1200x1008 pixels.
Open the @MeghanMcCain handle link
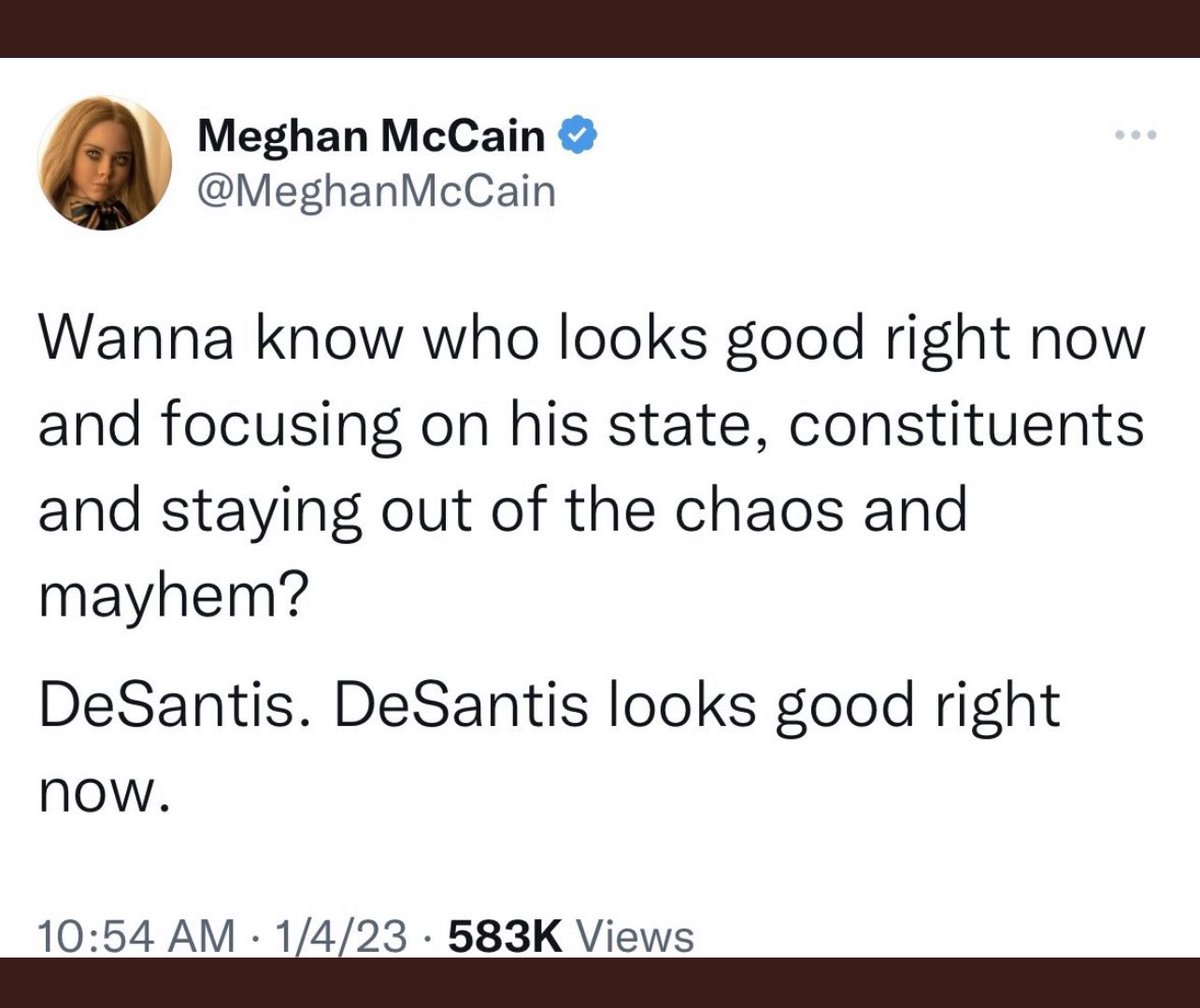[376, 188]
